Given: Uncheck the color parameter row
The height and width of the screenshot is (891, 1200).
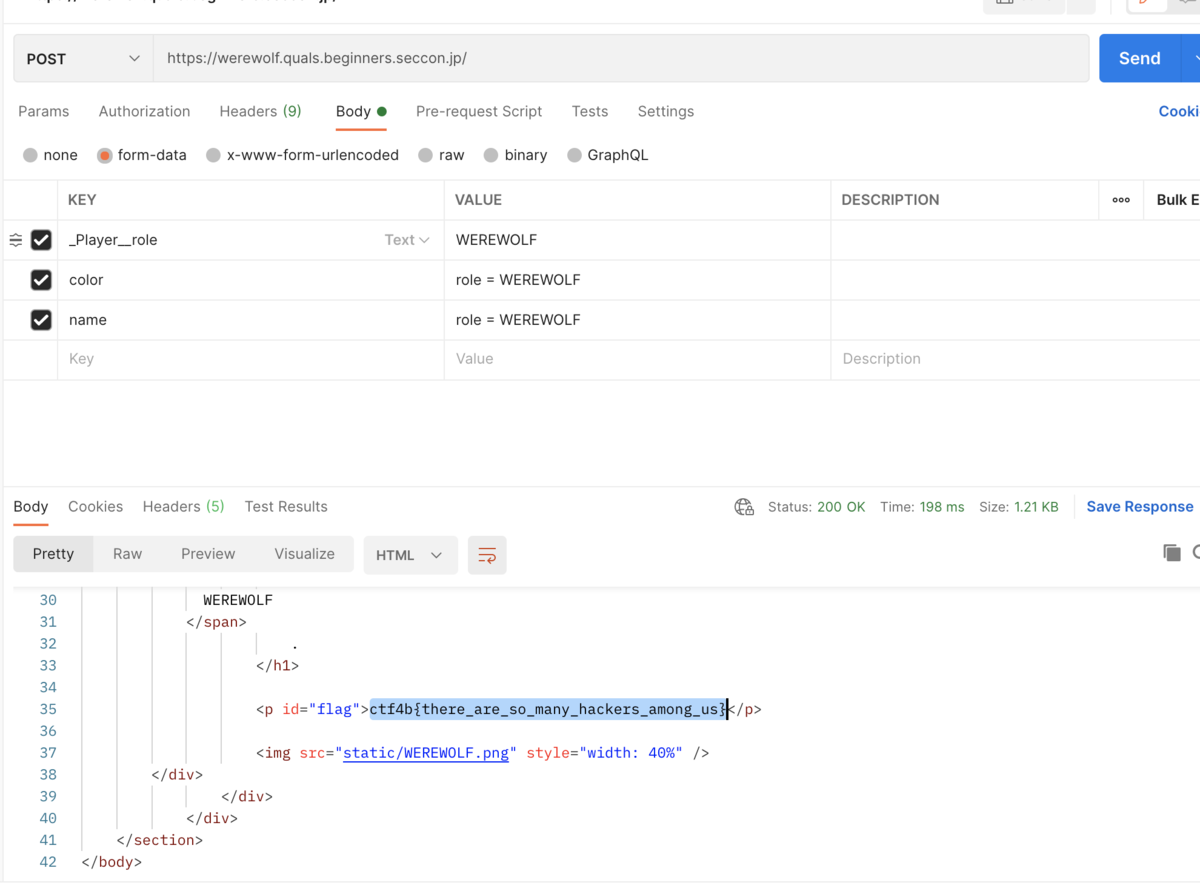Looking at the screenshot, I should (x=41, y=280).
